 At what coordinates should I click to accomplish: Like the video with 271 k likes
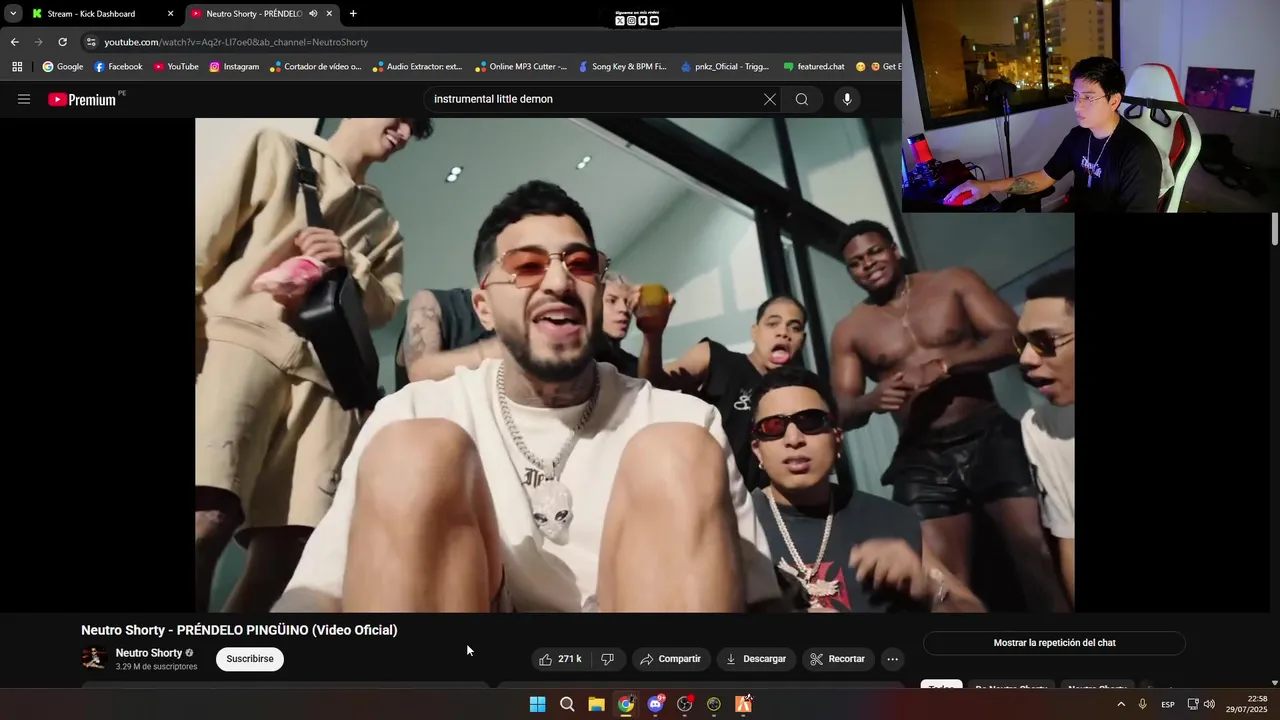tap(560, 659)
